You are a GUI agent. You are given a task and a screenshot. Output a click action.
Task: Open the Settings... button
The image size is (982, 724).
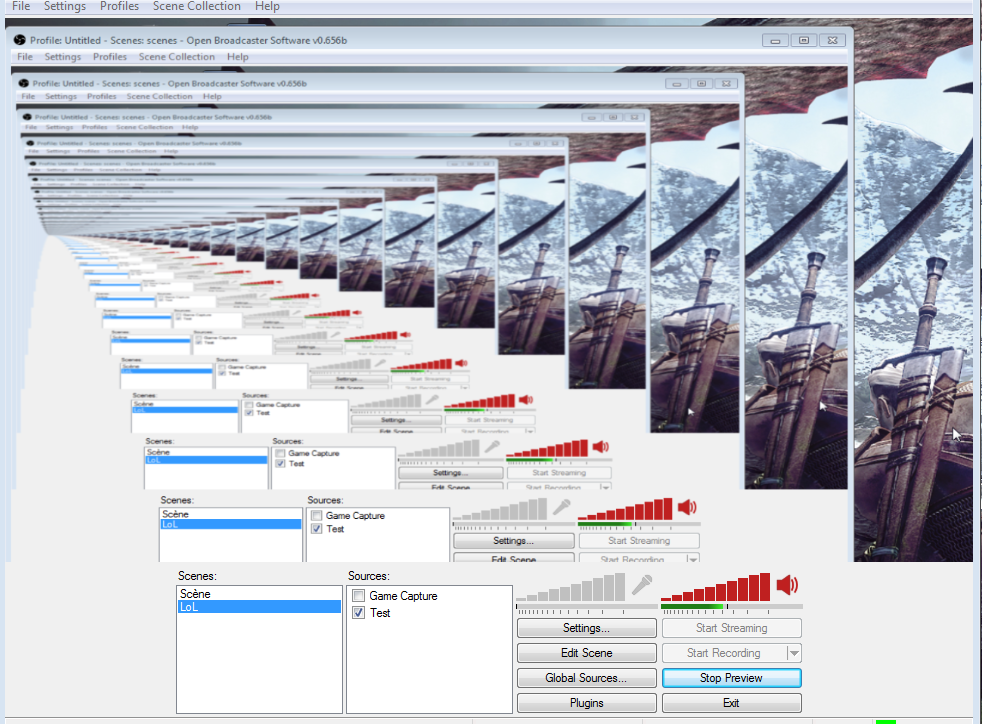click(586, 628)
